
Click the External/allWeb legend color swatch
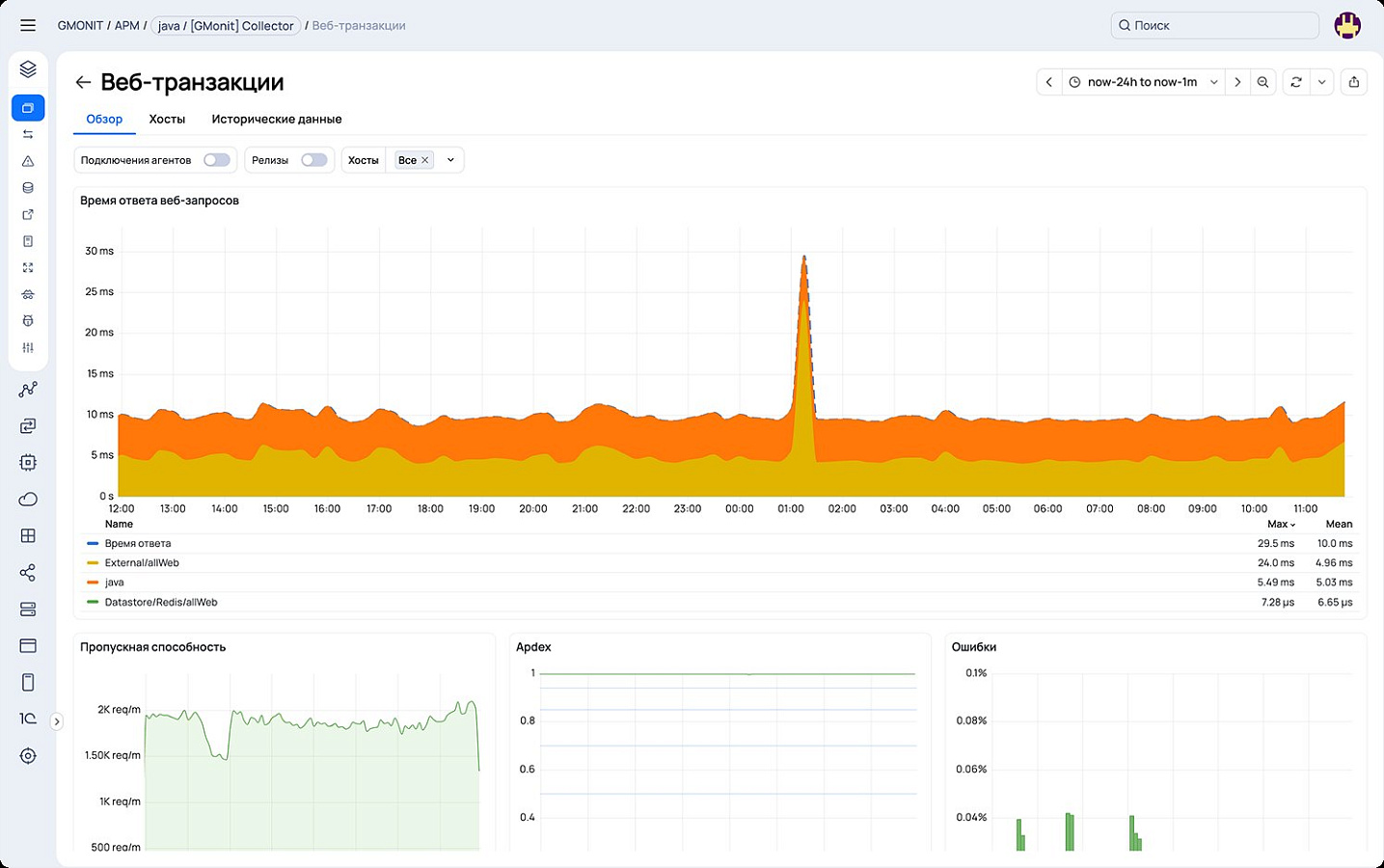click(x=93, y=563)
